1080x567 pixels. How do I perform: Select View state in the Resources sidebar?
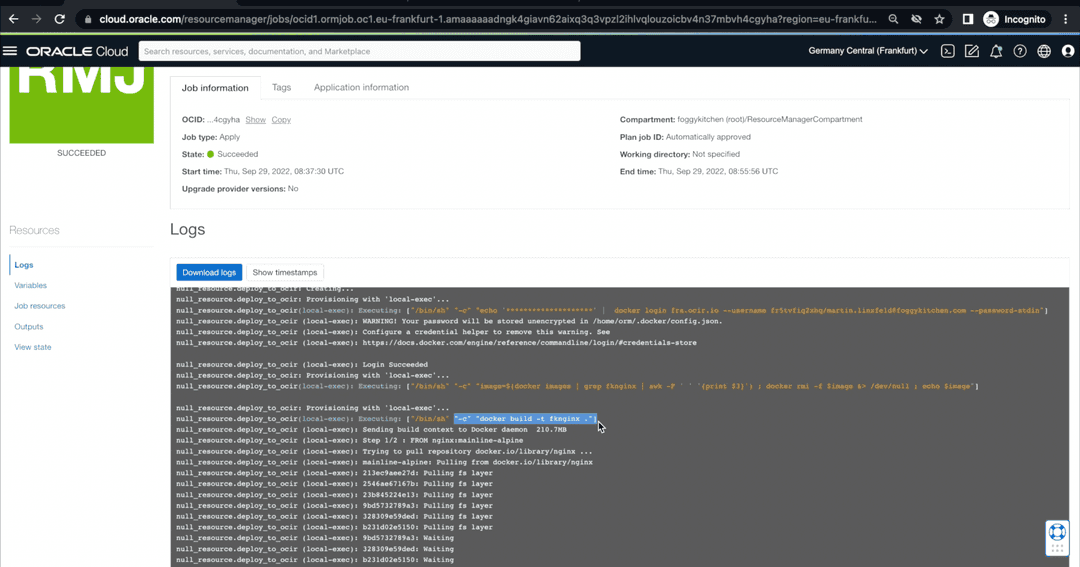click(32, 347)
